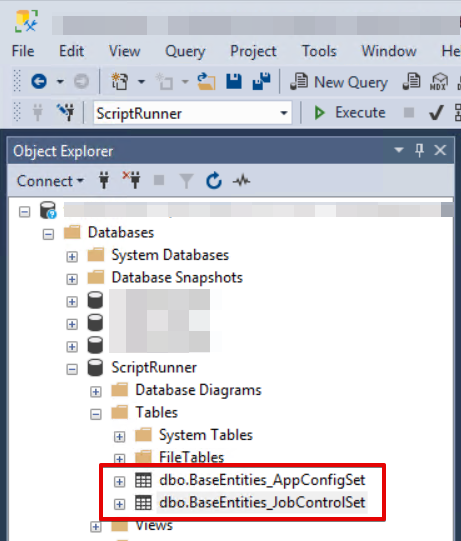Click the Navigate Forward arrow icon
Viewport: 461px width, 541px height.
pyautogui.click(x=81, y=81)
